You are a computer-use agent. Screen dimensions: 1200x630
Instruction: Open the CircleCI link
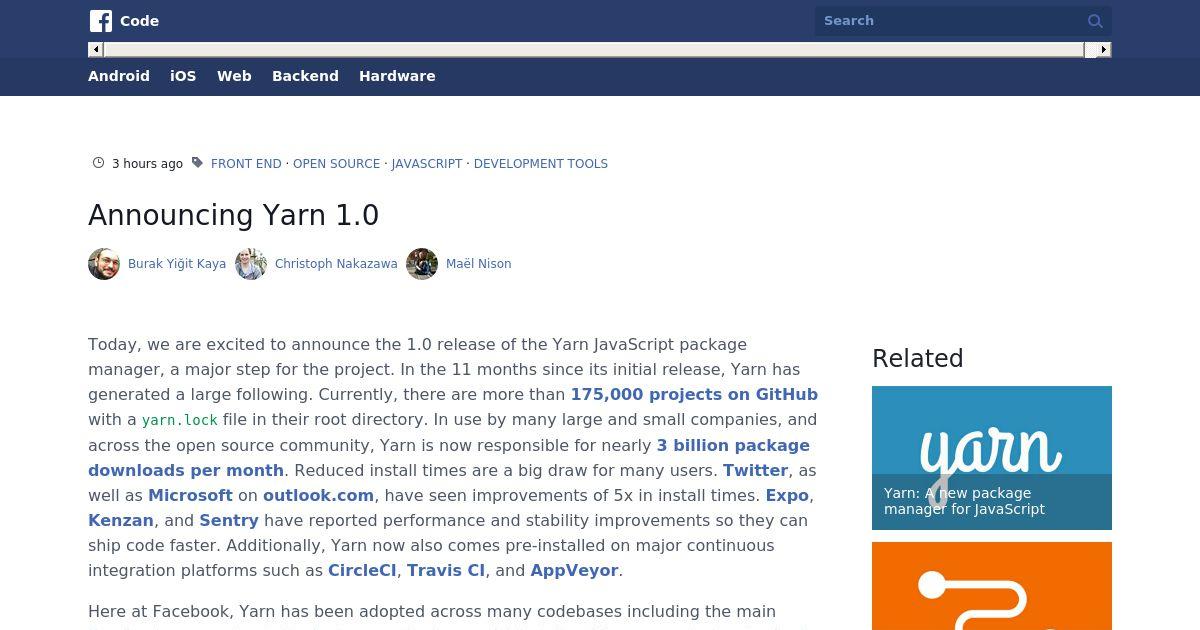(x=363, y=570)
